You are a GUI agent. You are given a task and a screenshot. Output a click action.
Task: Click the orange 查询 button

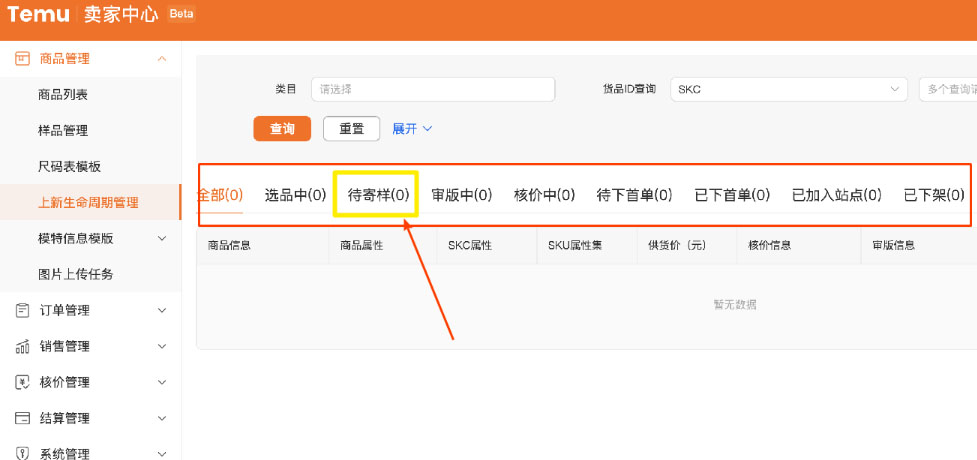[282, 128]
